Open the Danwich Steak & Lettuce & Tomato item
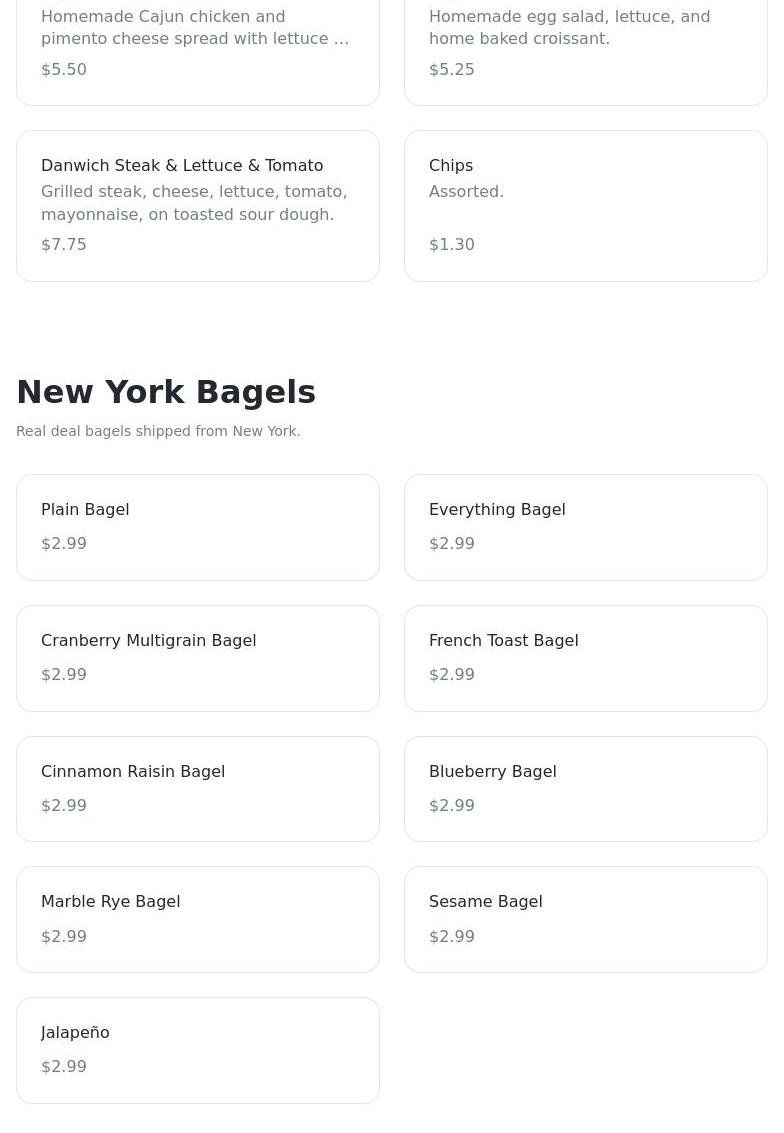Viewport: 784px width, 1133px height. tap(198, 205)
